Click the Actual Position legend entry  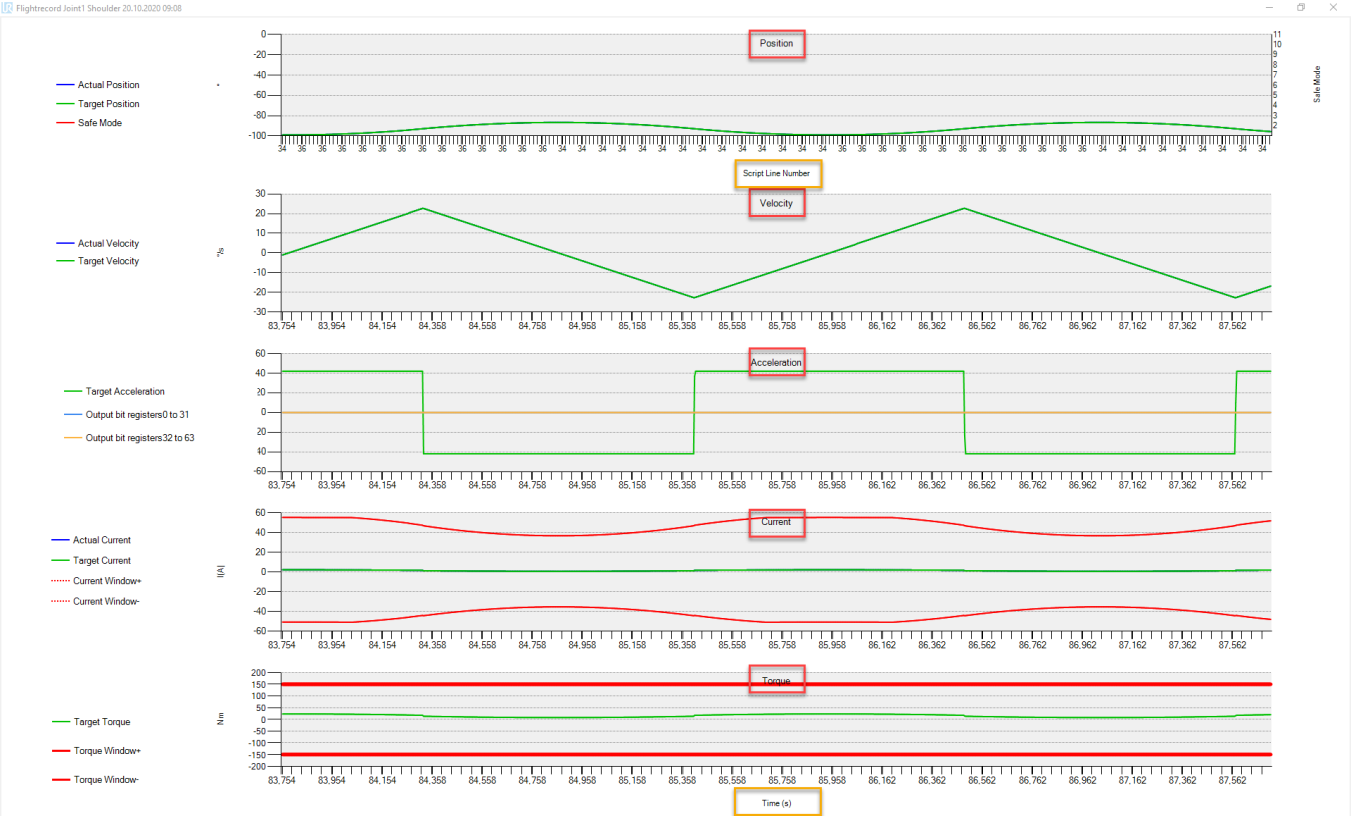click(108, 85)
